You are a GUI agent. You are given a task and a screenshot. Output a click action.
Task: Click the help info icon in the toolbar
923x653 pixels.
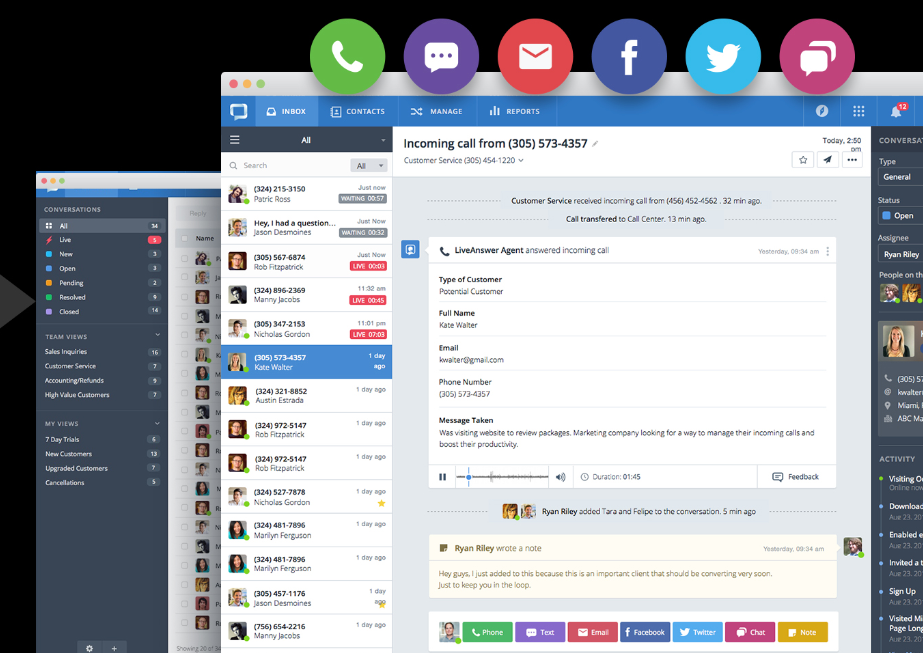(x=821, y=111)
